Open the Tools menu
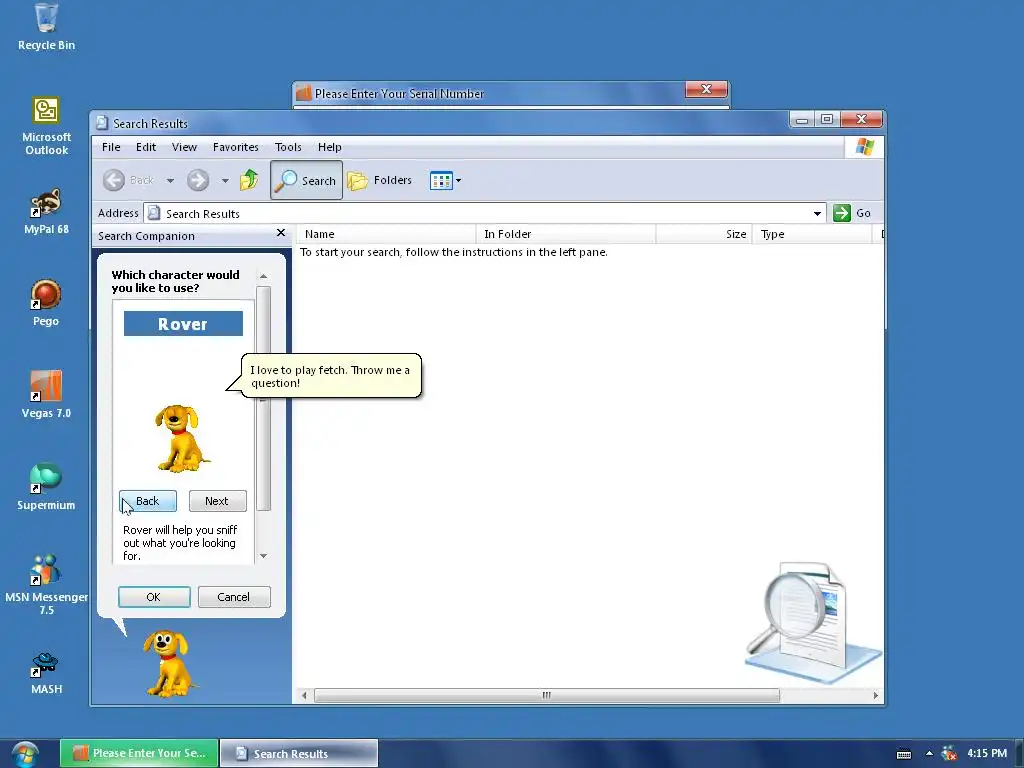This screenshot has height=768, width=1024. (288, 147)
